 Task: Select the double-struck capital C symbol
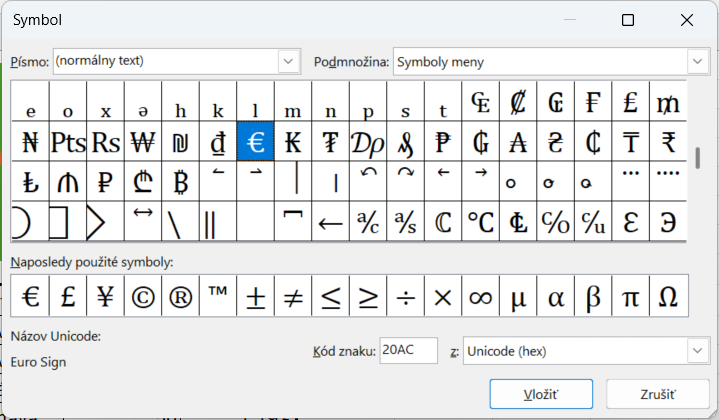443,221
